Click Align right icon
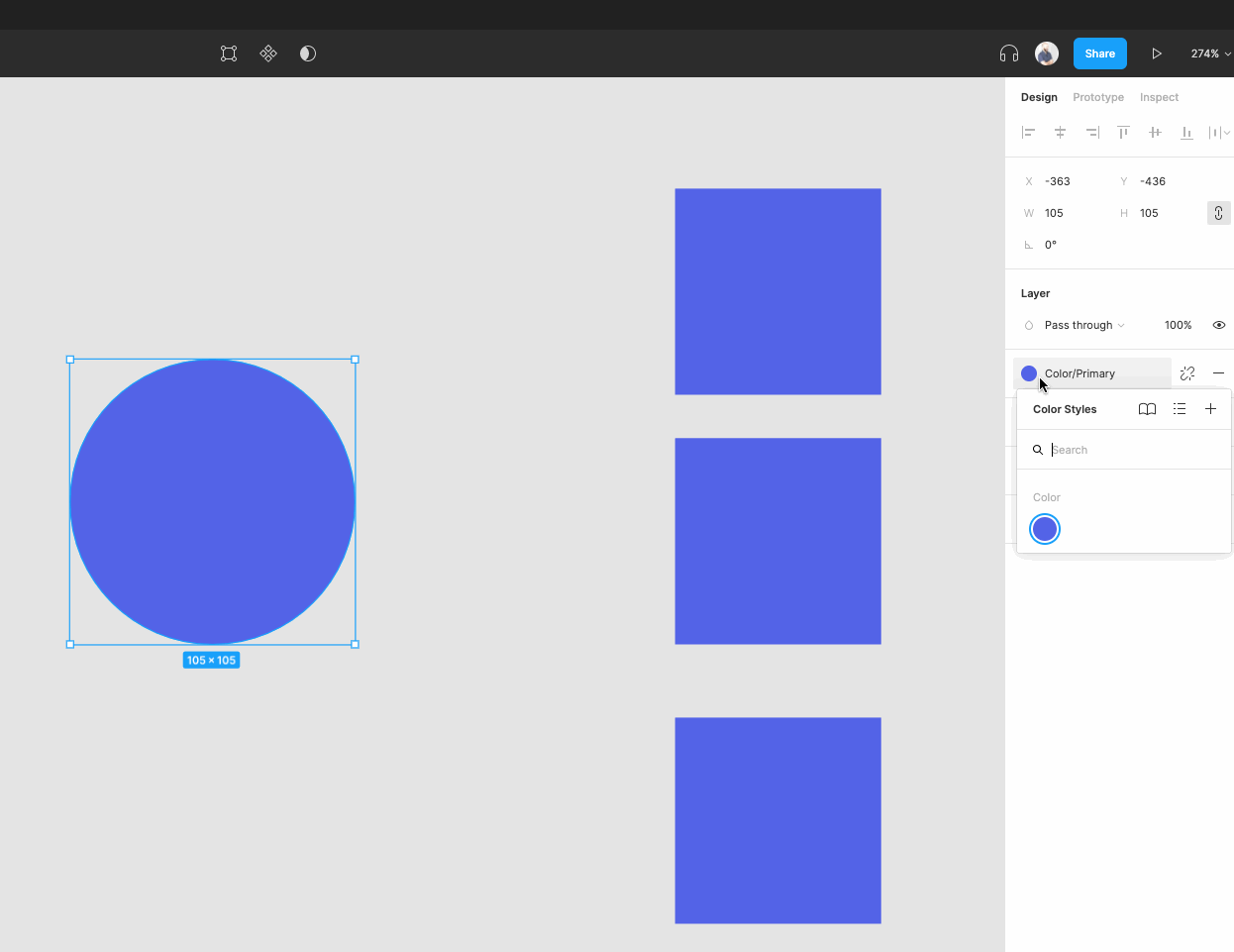The width and height of the screenshot is (1234, 952). coord(1092,132)
